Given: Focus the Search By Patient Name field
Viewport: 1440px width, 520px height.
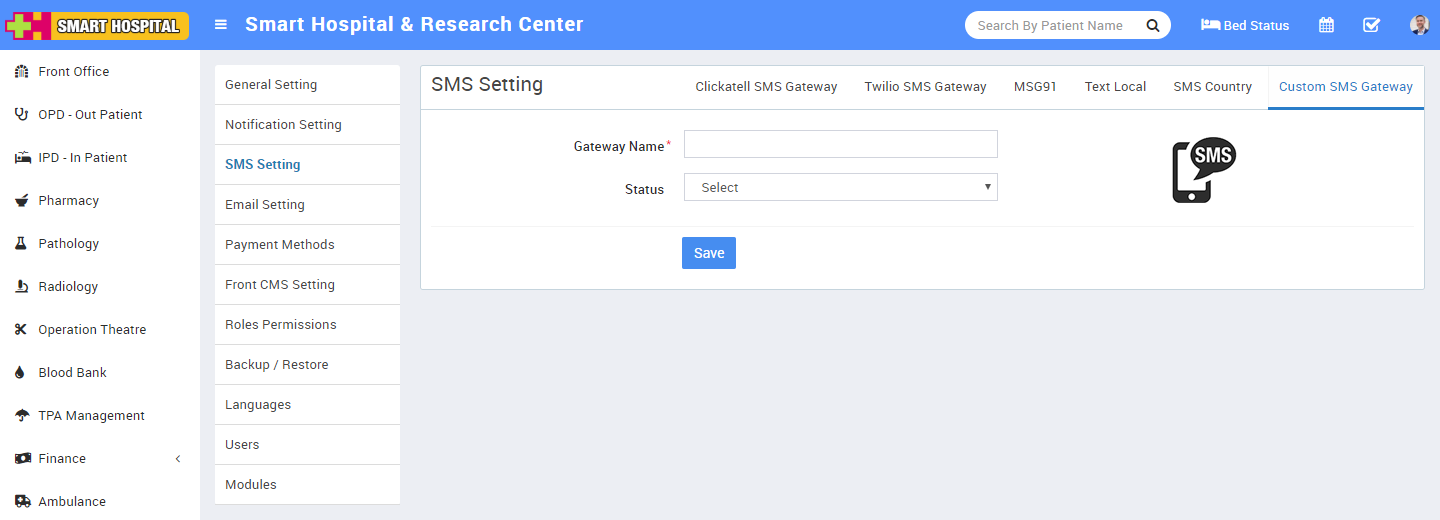Looking at the screenshot, I should (x=1050, y=25).
